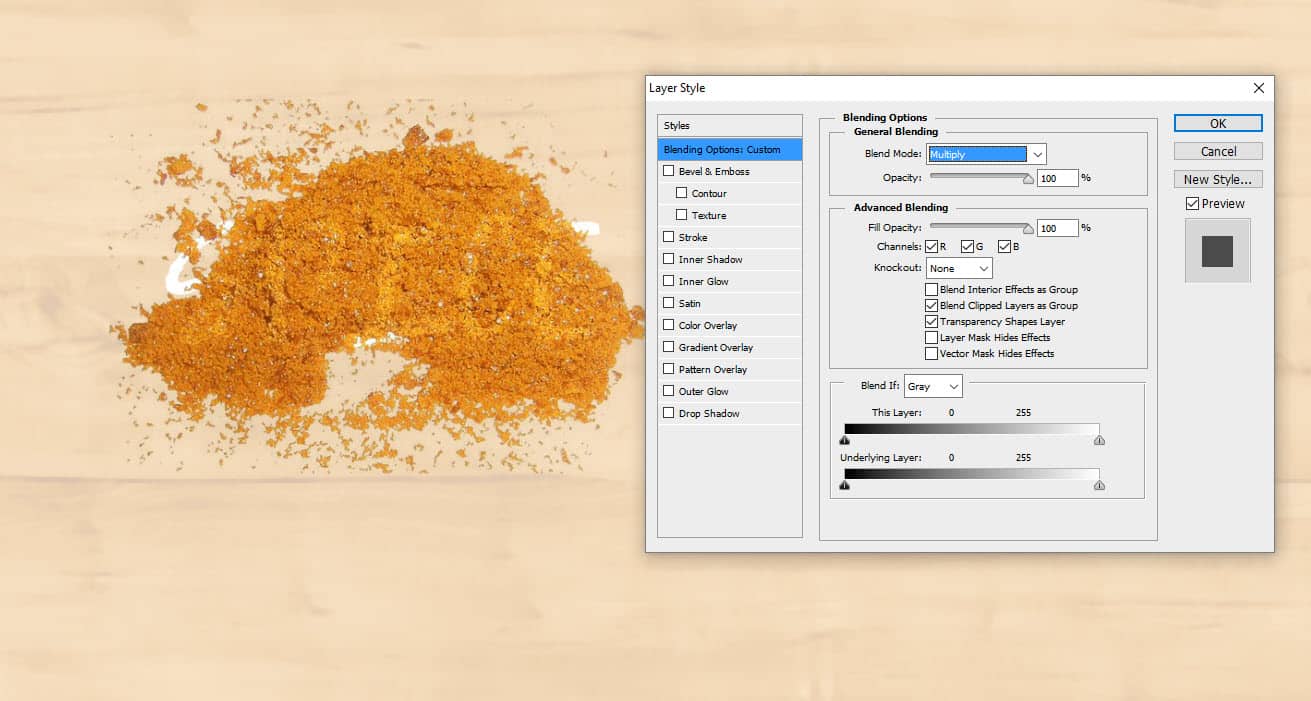Screen dimensions: 1311x701
Task: Open the Blend If channel dropdown
Action: pos(932,386)
